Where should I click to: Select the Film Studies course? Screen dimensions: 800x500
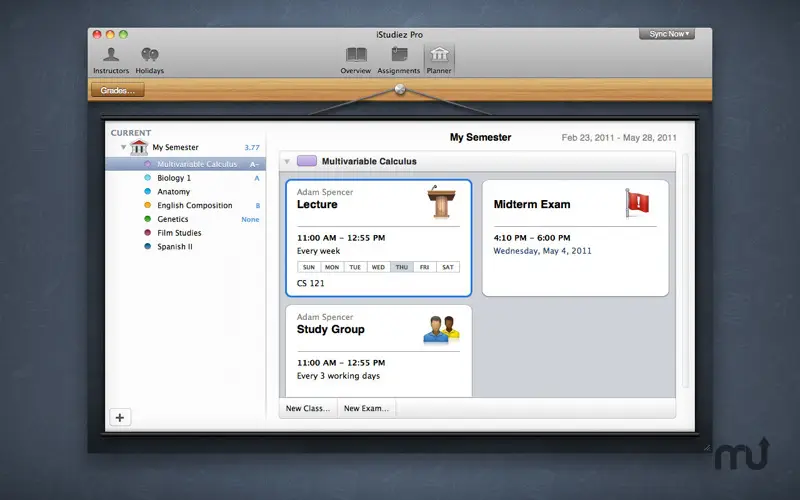(x=185, y=233)
